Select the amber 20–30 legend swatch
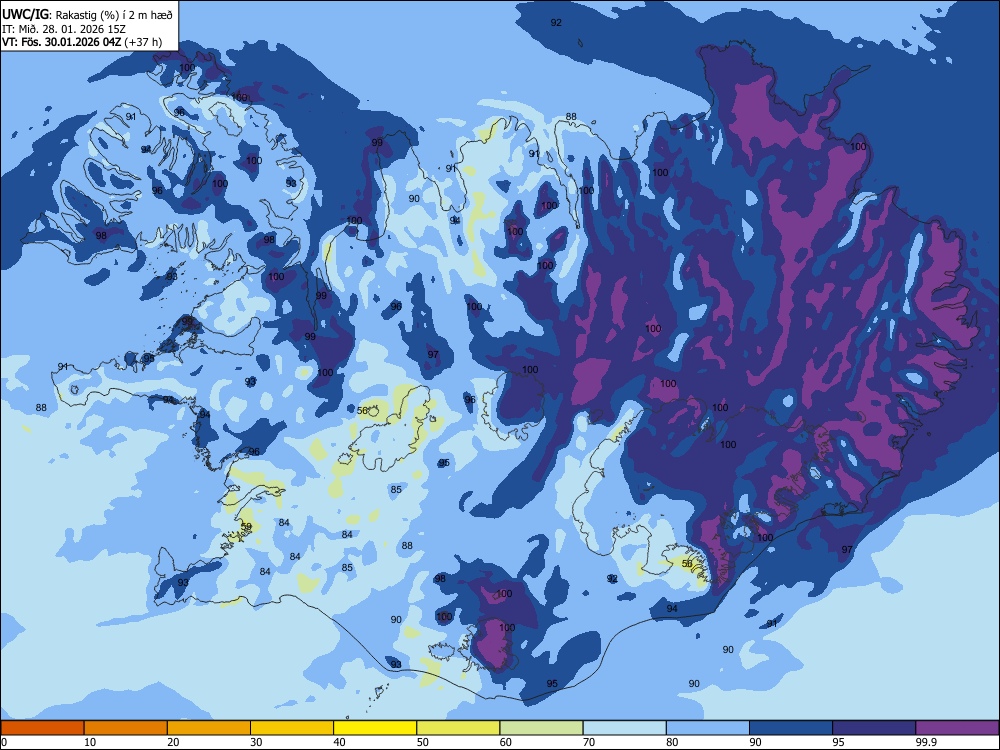 [x=209, y=728]
